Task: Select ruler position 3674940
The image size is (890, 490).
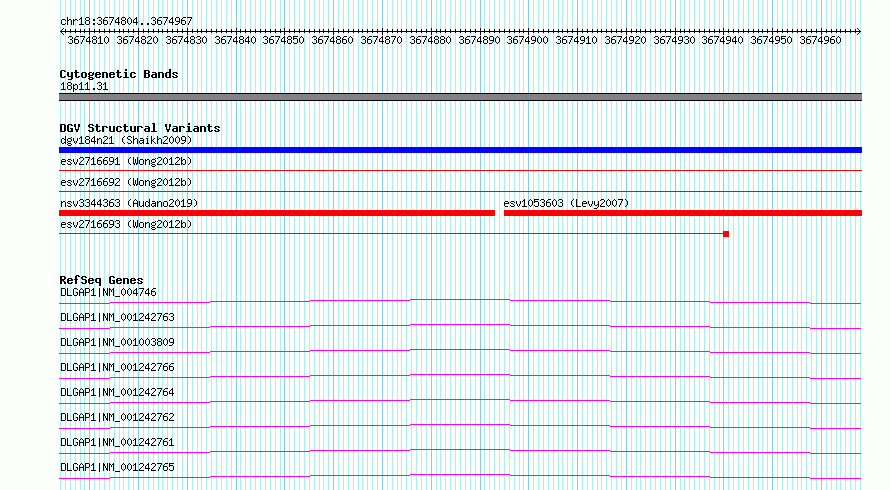Action: [x=722, y=40]
